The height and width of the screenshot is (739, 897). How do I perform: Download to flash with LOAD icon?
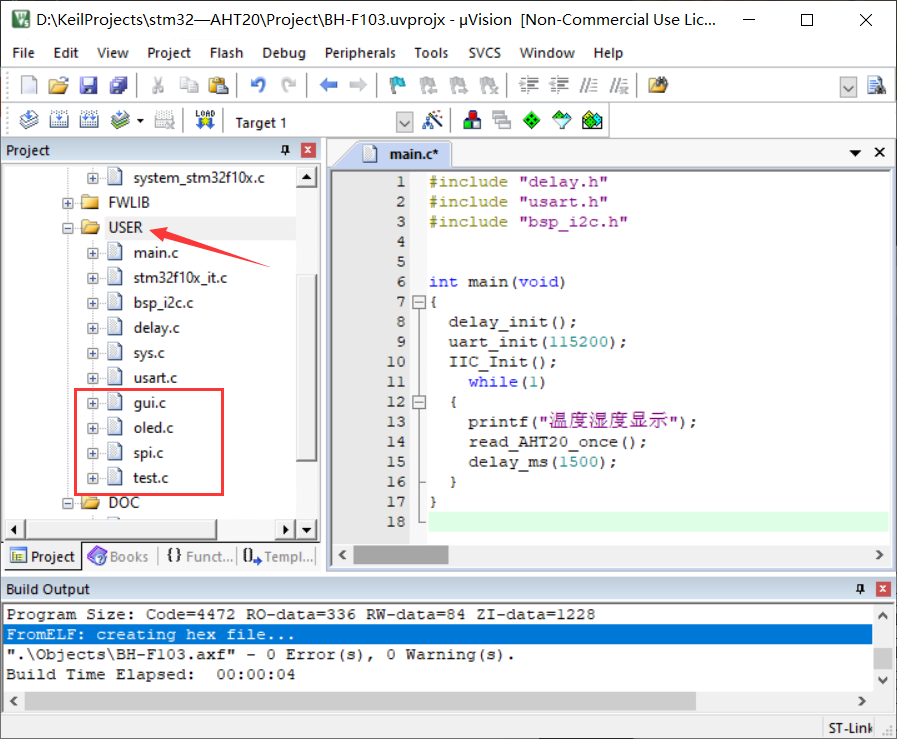pyautogui.click(x=205, y=120)
